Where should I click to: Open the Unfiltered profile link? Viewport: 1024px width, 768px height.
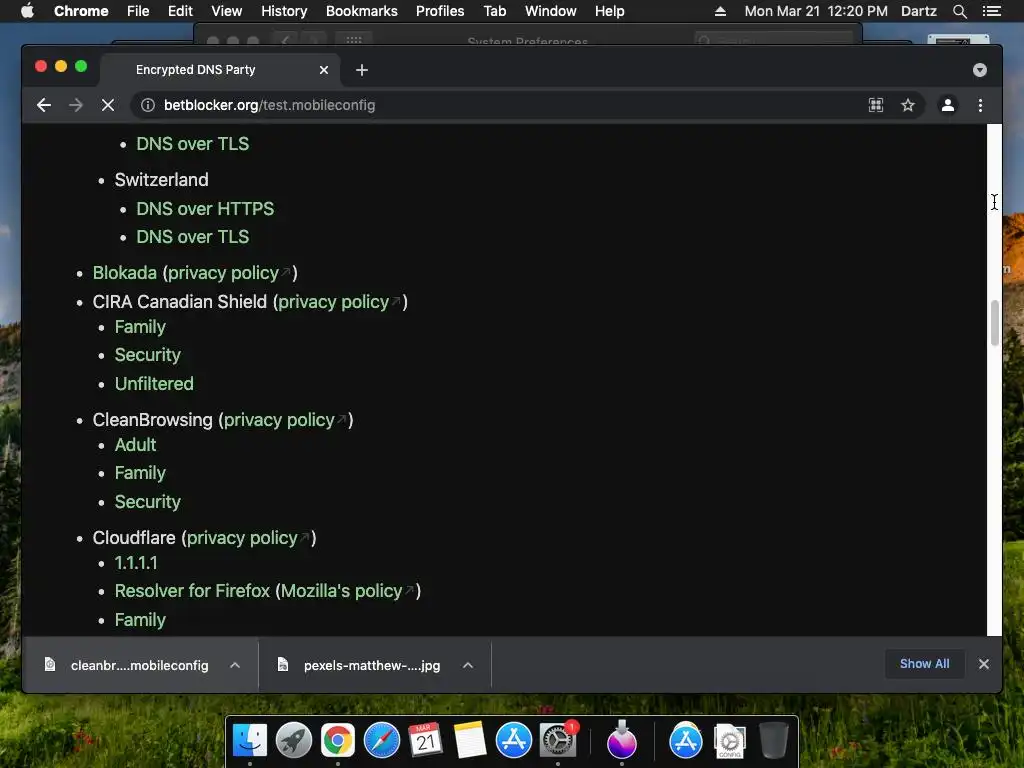154,383
